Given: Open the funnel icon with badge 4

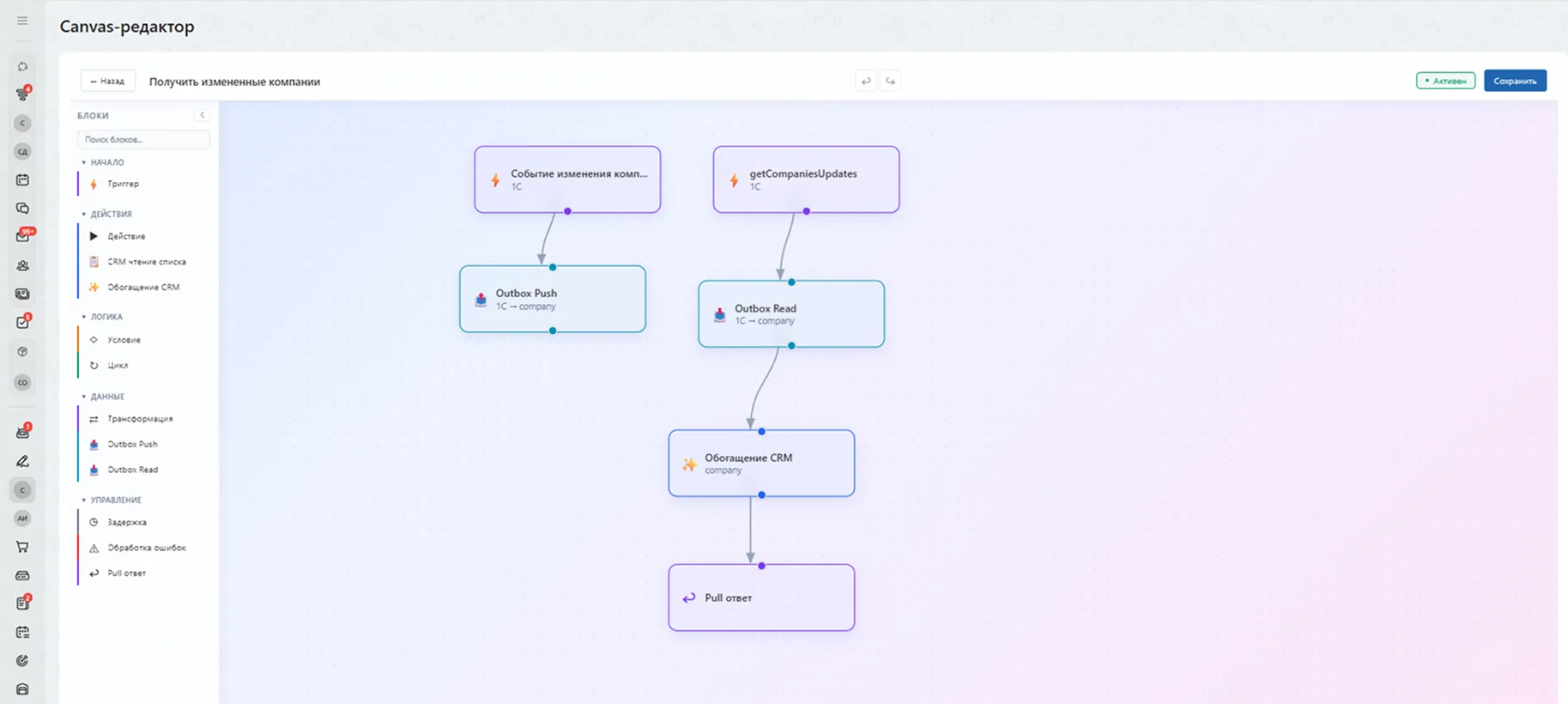Looking at the screenshot, I should 23,94.
